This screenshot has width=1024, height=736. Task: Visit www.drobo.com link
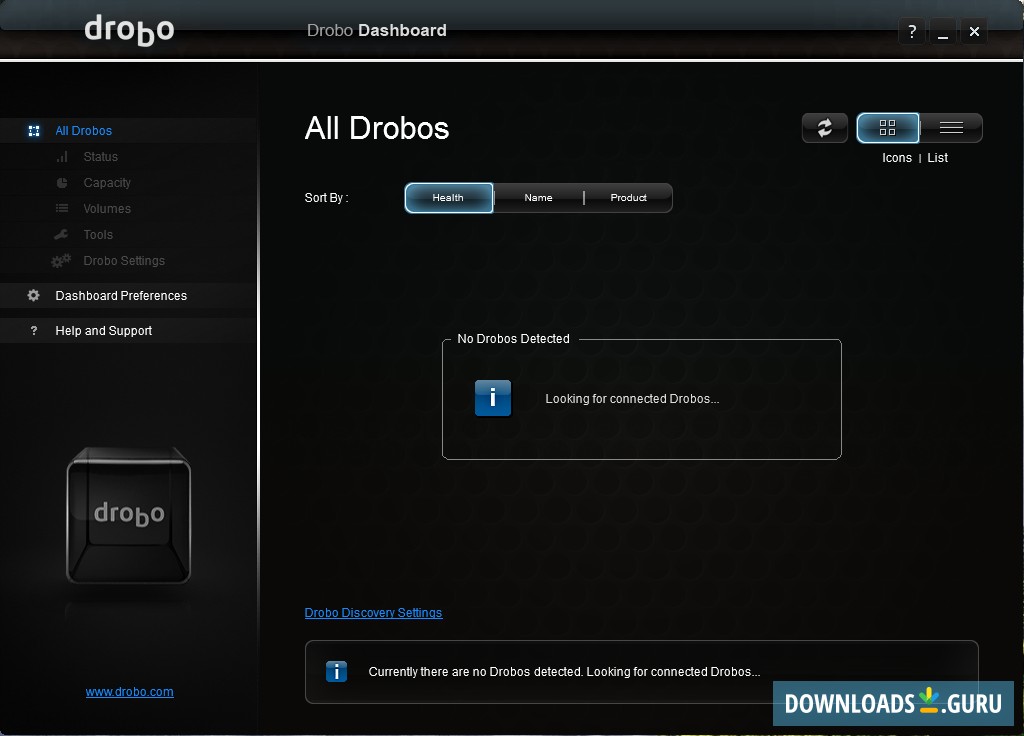click(x=129, y=691)
